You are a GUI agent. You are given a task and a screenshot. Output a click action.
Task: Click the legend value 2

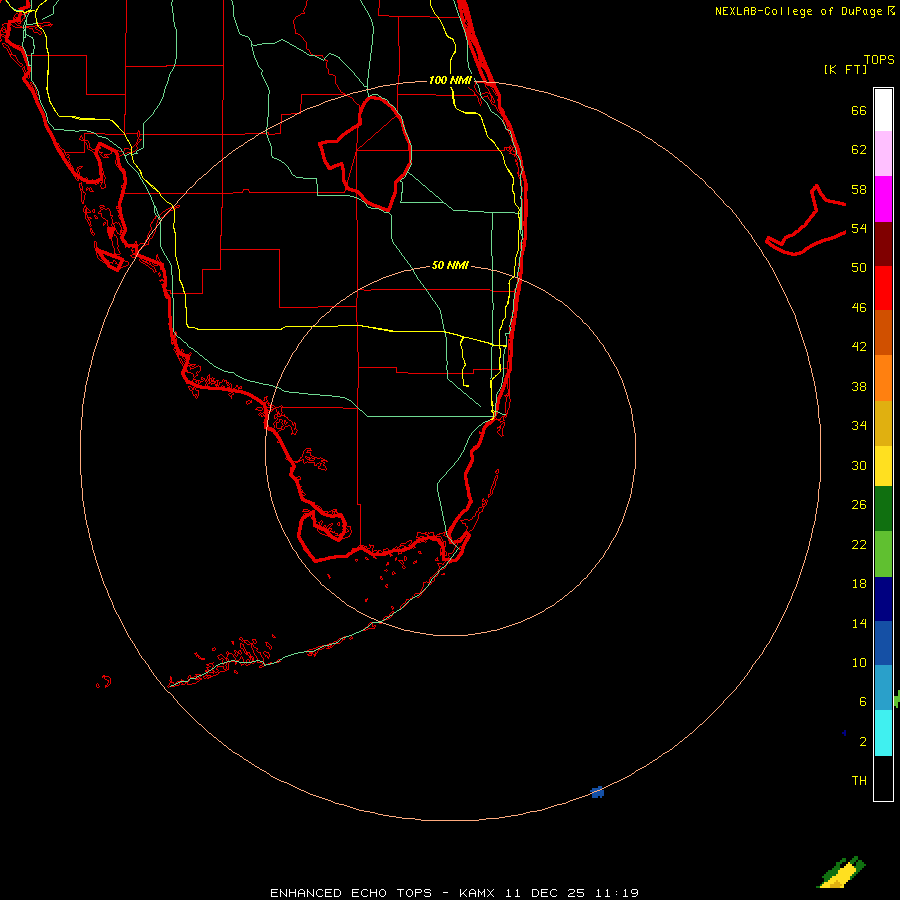pyautogui.click(x=862, y=742)
